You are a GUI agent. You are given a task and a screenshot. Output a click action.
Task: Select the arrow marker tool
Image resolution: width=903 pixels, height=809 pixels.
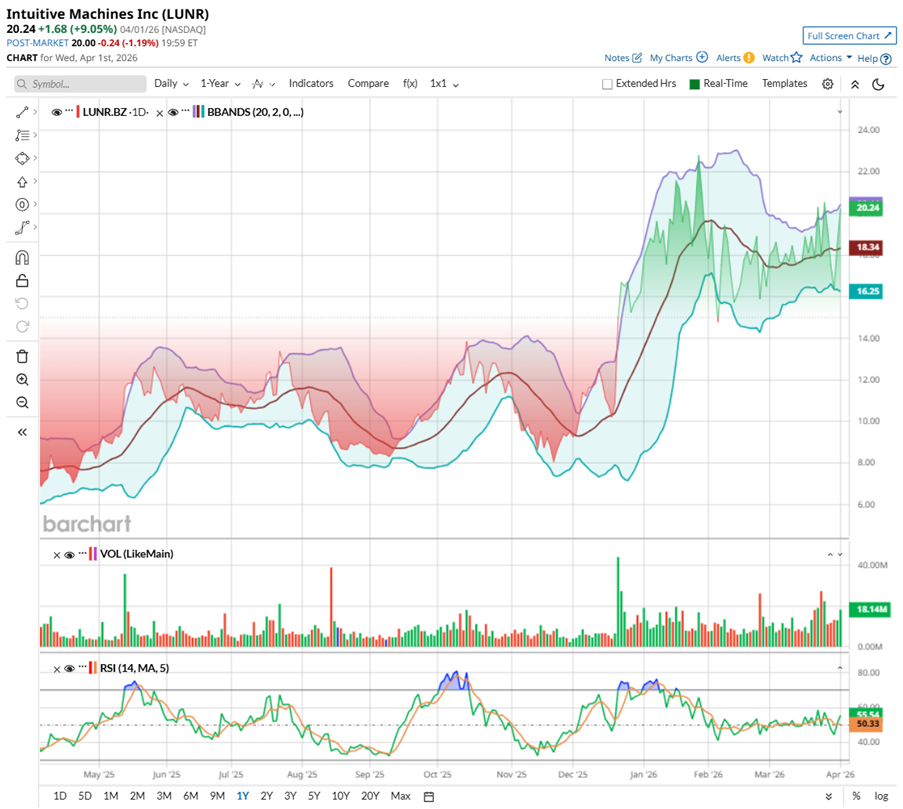coord(22,182)
